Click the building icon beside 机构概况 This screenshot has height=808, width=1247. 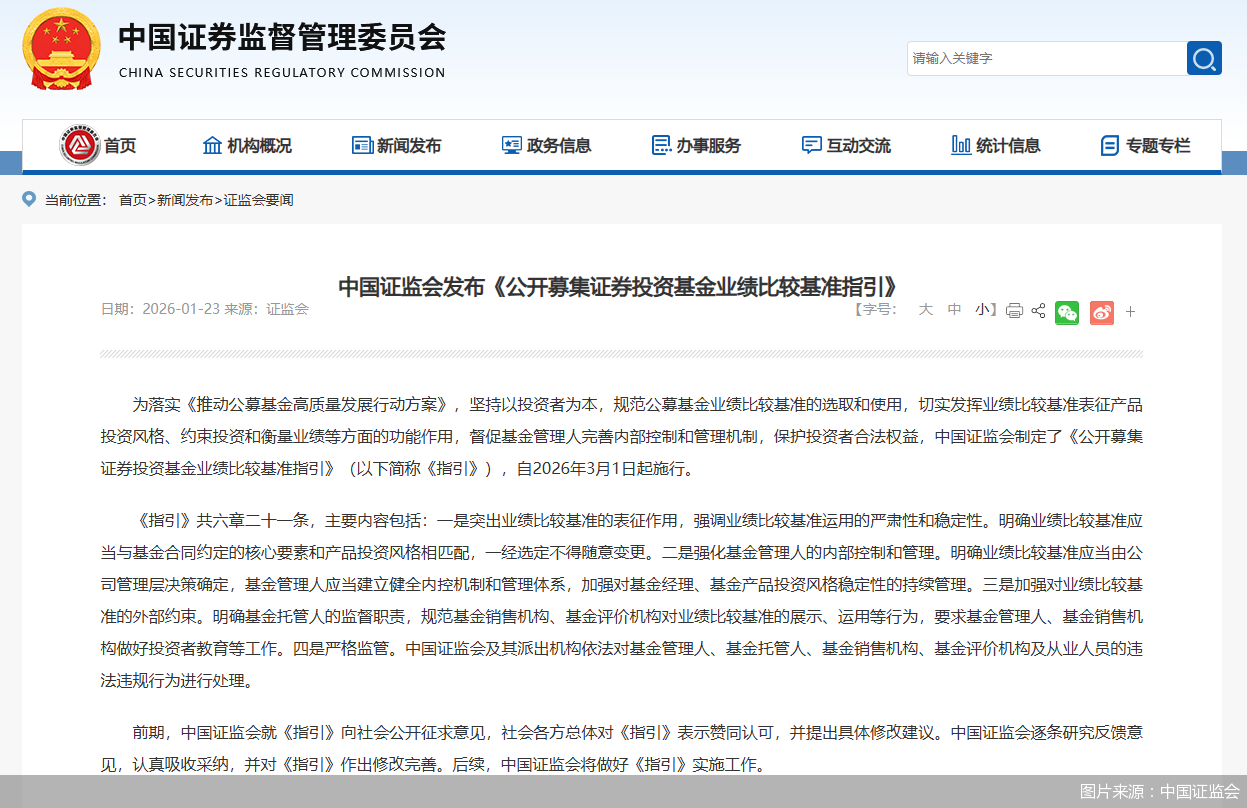[x=211, y=144]
